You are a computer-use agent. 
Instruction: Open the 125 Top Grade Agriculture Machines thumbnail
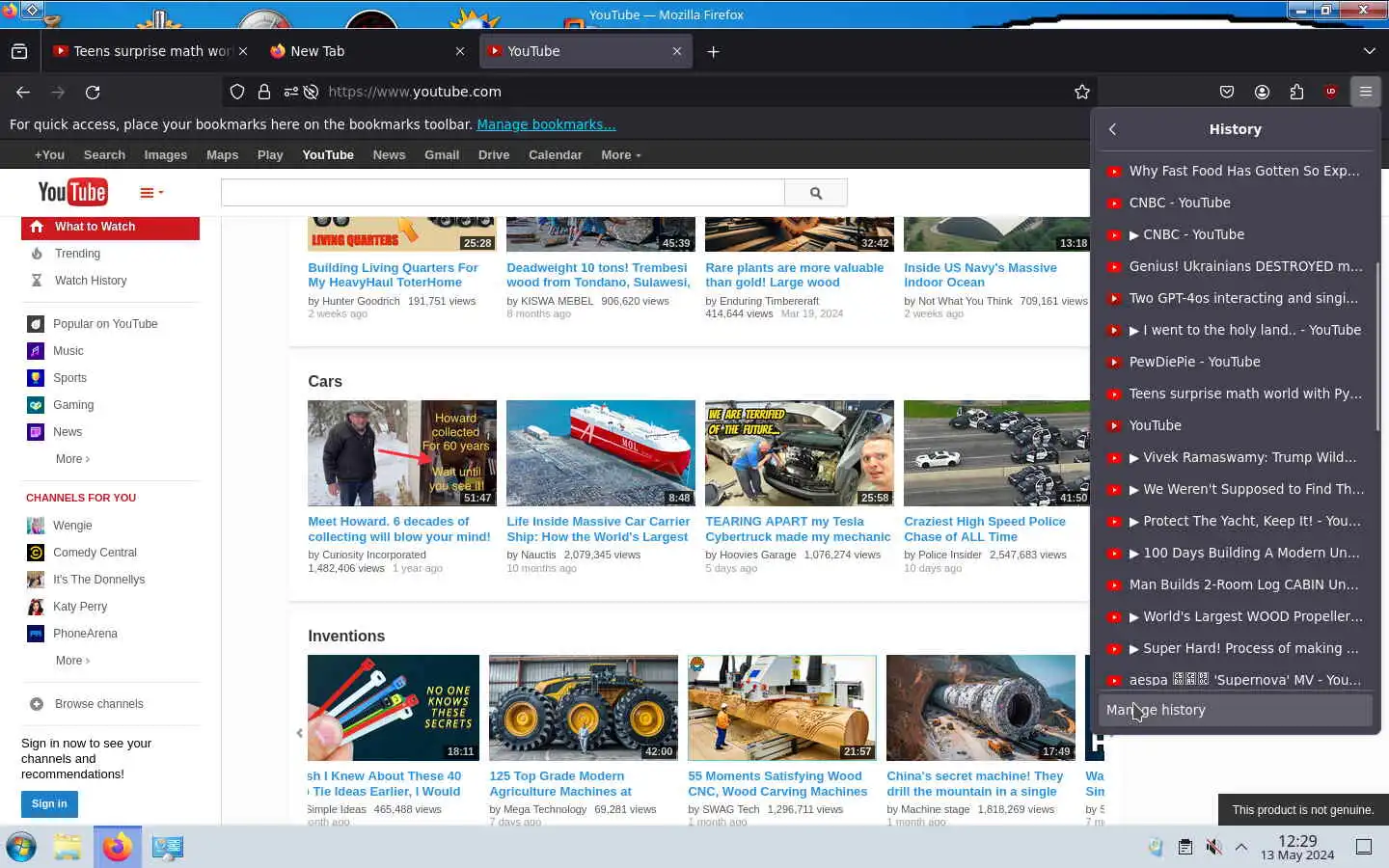[x=584, y=708]
